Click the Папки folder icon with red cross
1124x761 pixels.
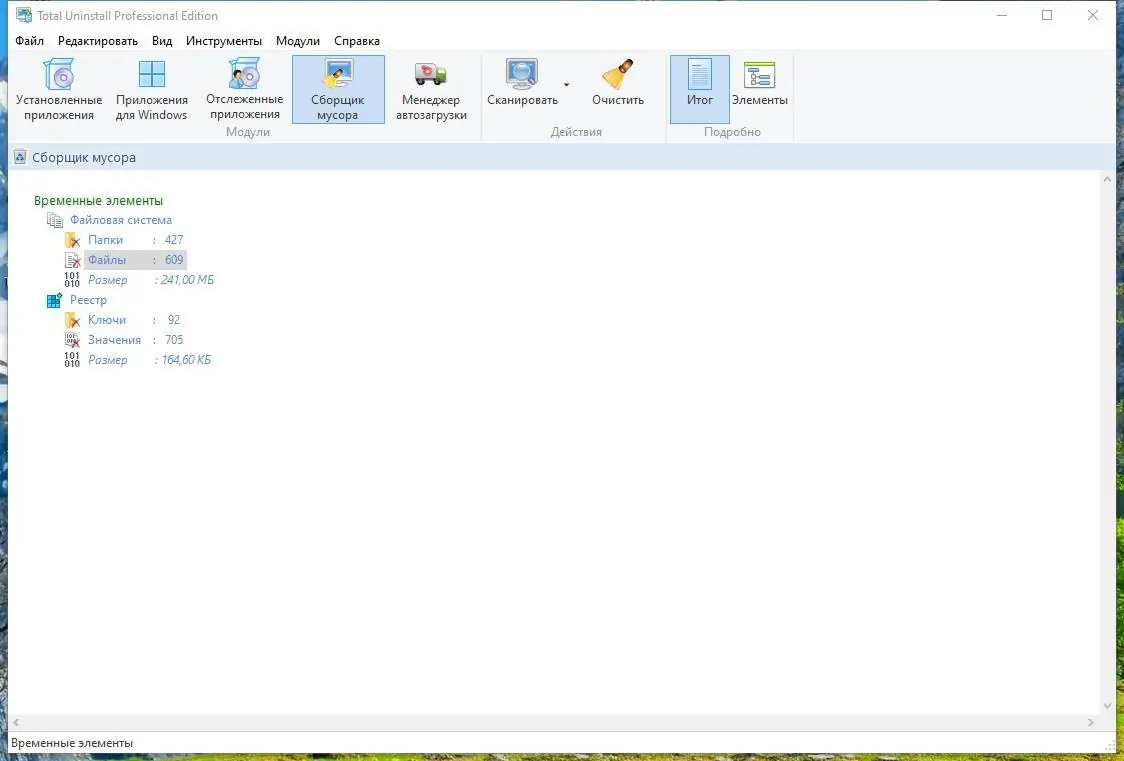pos(72,239)
